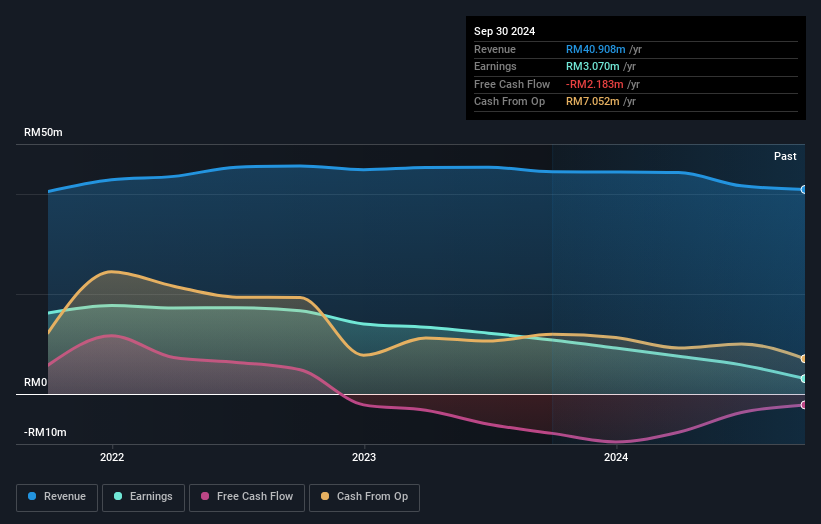
Task: Click the Past label on chart
Action: click(785, 156)
